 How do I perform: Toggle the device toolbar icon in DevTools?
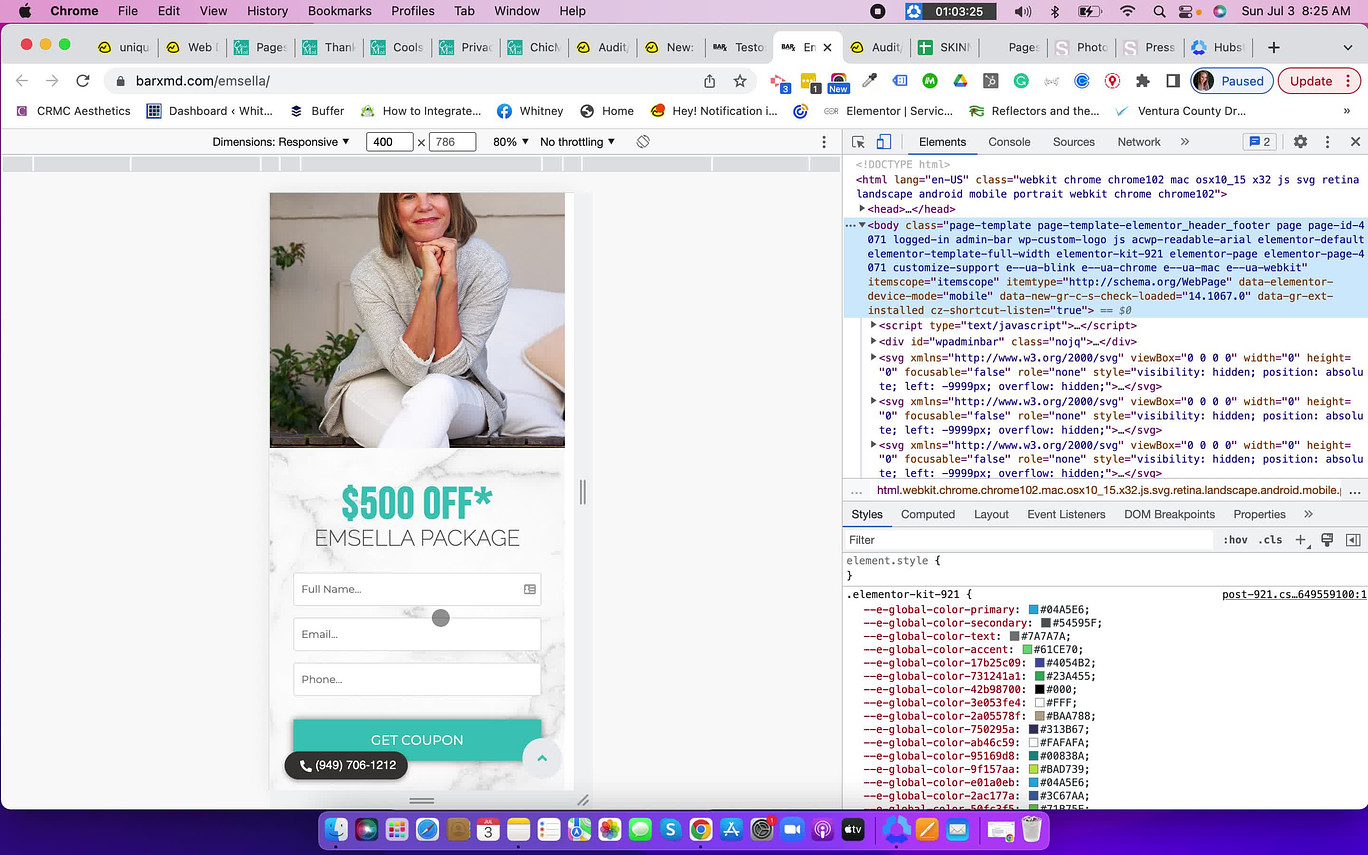tap(883, 142)
